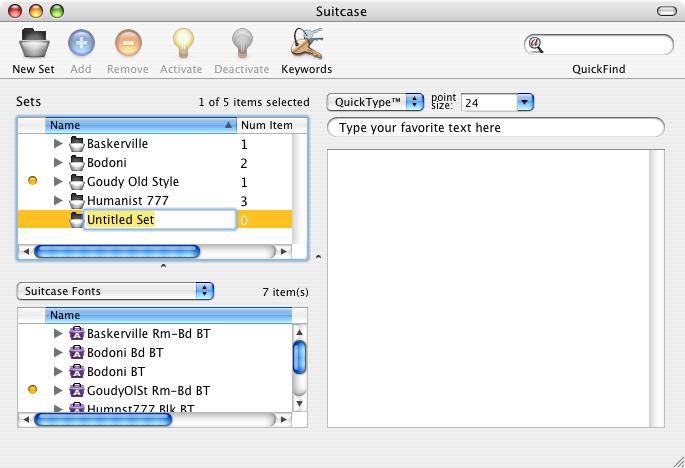Expand the Bodoni Bd BT font
The width and height of the screenshot is (685, 468).
[x=58, y=352]
